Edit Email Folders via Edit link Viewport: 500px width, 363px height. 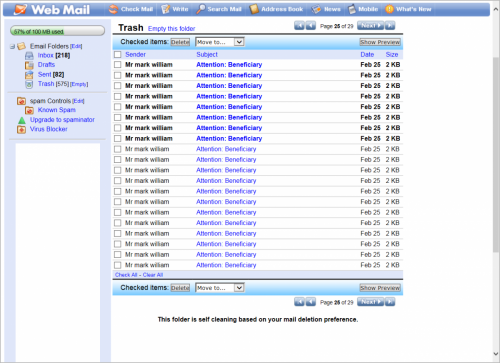click(76, 46)
